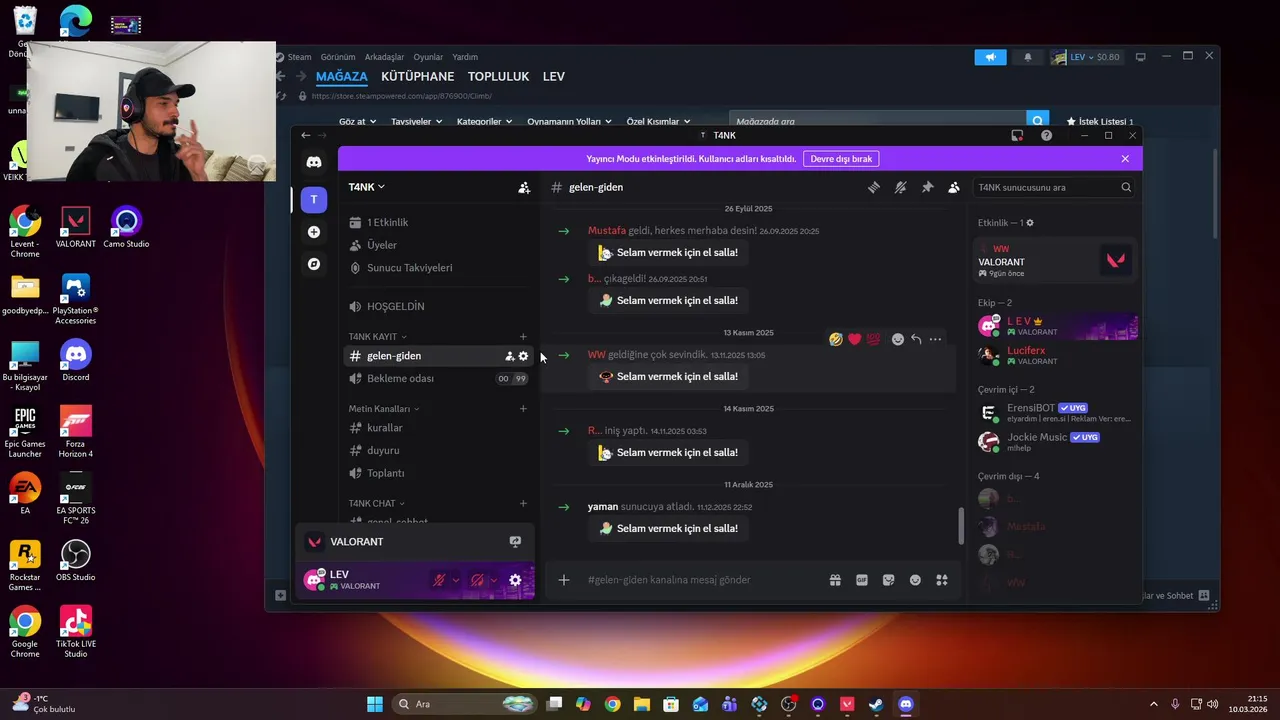Open Steam KÜTÜPHANE tab
This screenshot has height=720, width=1280.
pos(417,76)
